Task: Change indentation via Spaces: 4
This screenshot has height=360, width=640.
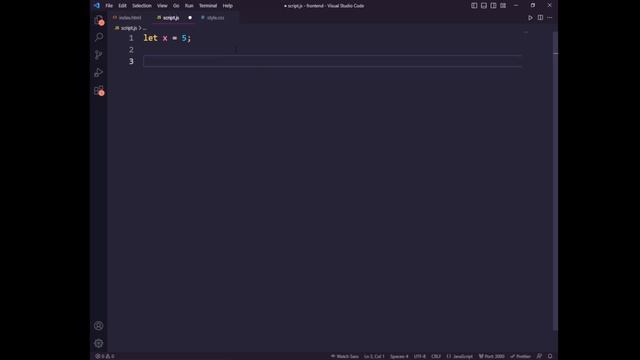Action: tap(399, 356)
